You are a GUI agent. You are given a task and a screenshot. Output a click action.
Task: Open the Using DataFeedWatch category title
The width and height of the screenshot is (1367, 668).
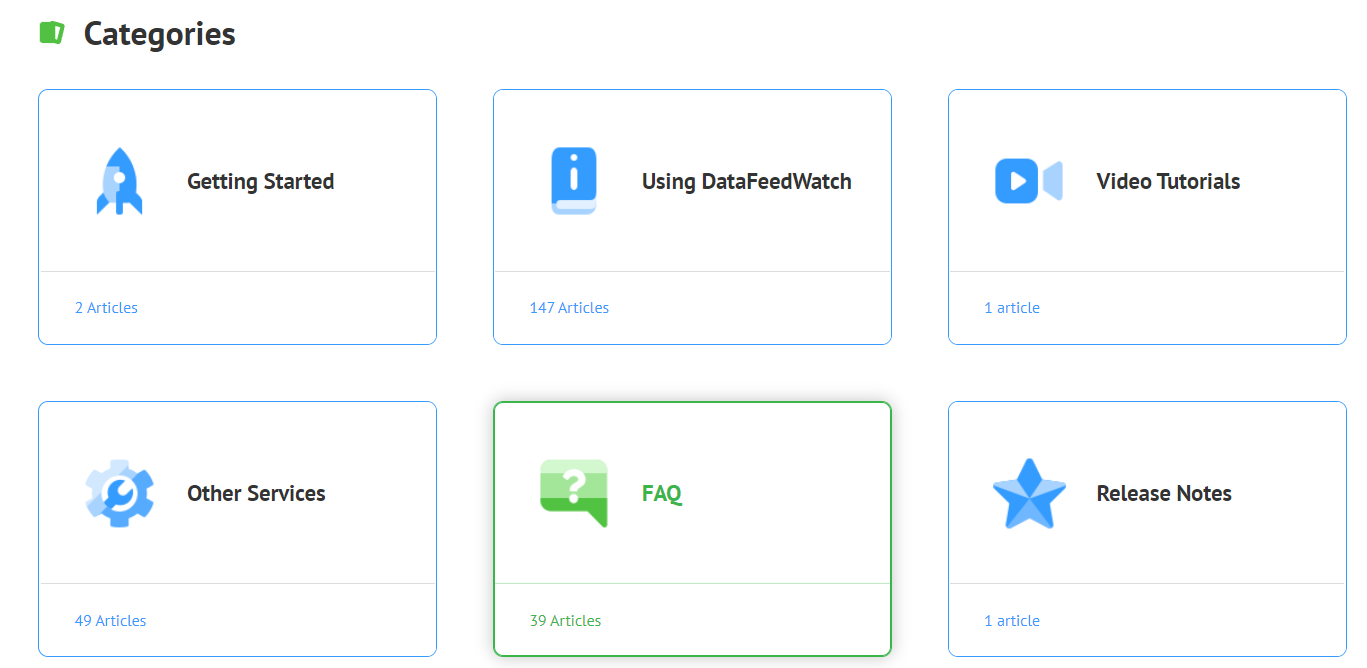click(x=747, y=182)
